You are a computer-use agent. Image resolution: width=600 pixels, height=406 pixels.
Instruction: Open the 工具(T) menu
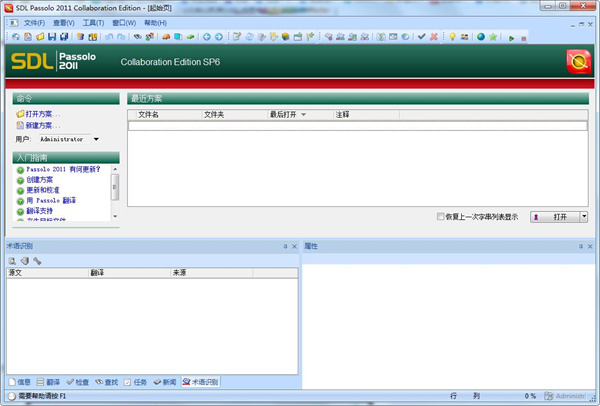[93, 23]
